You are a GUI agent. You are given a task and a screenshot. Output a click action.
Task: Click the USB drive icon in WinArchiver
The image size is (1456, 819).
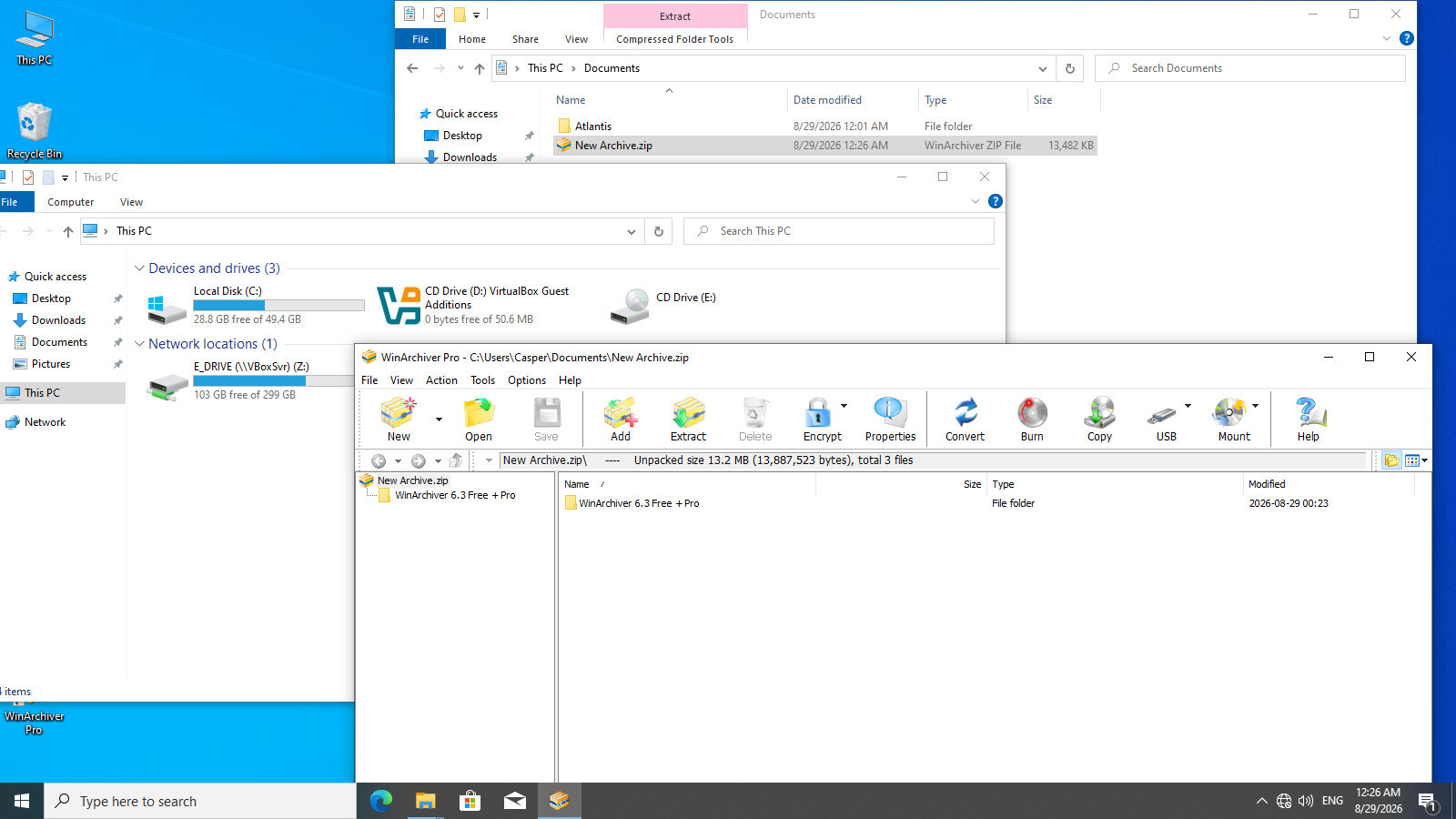1162,415
